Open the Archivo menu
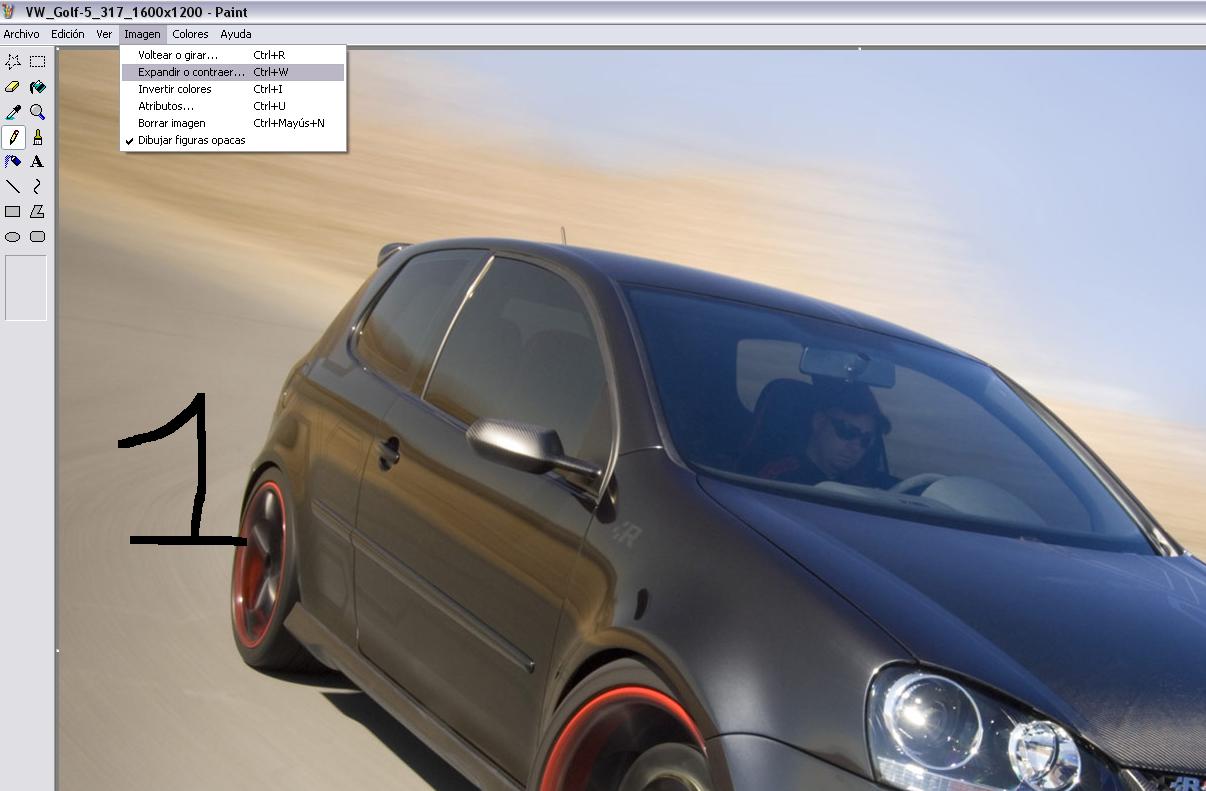The width and height of the screenshot is (1206, 791). [22, 34]
